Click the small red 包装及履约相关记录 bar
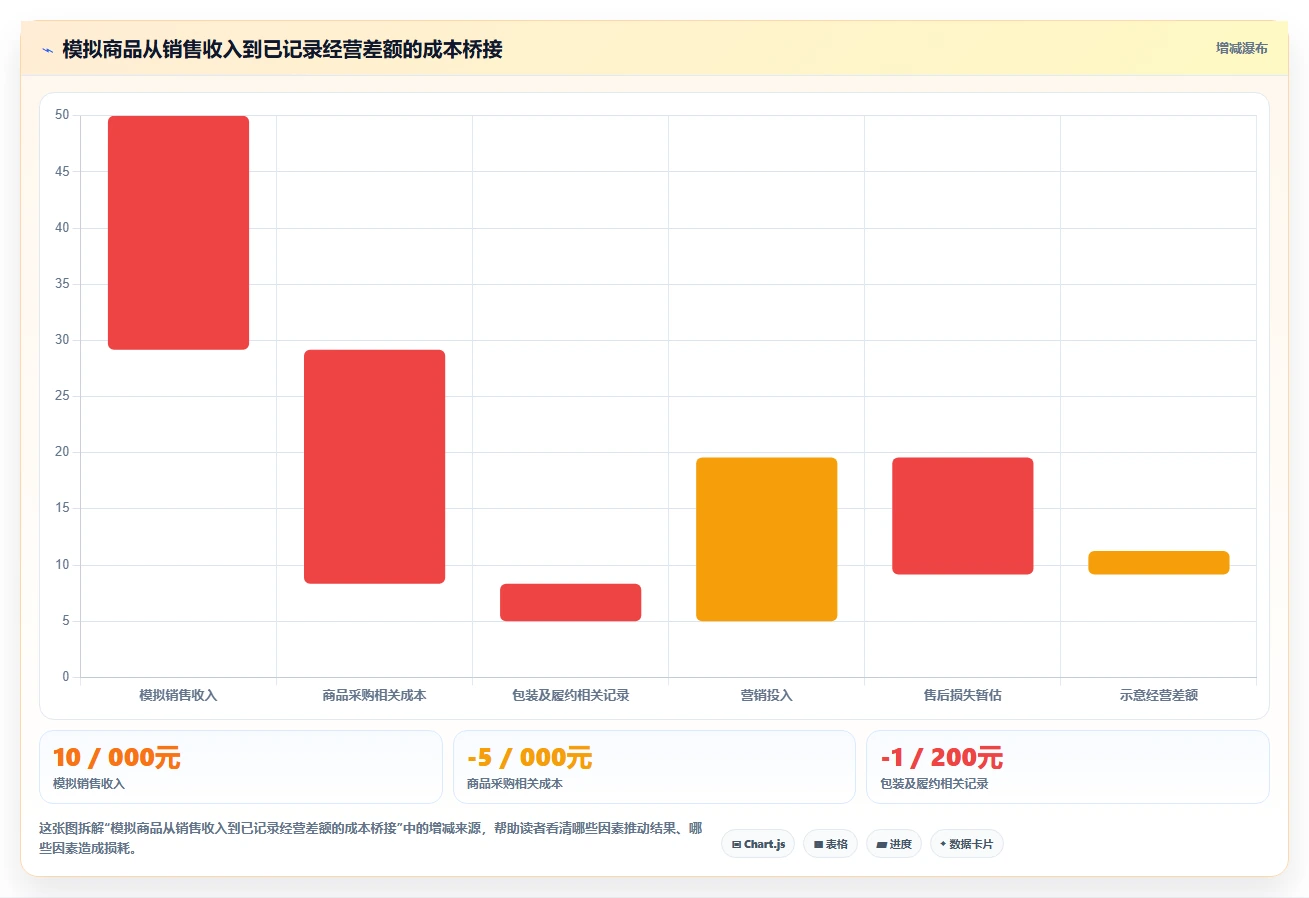This screenshot has height=898, width=1309. tap(570, 602)
